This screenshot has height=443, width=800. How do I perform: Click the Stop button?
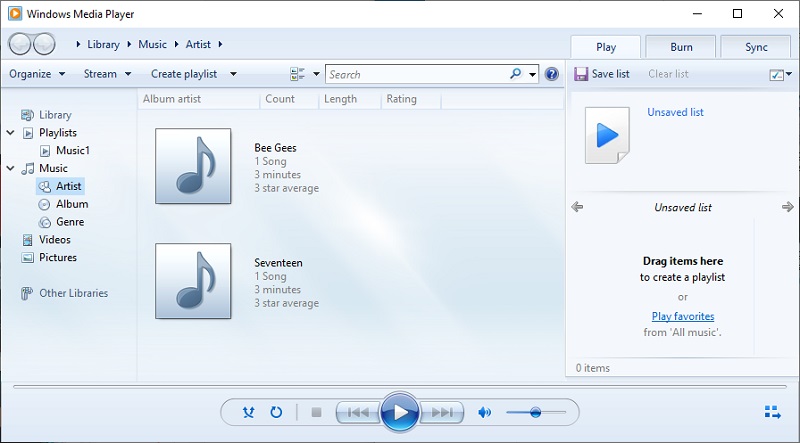(316, 412)
